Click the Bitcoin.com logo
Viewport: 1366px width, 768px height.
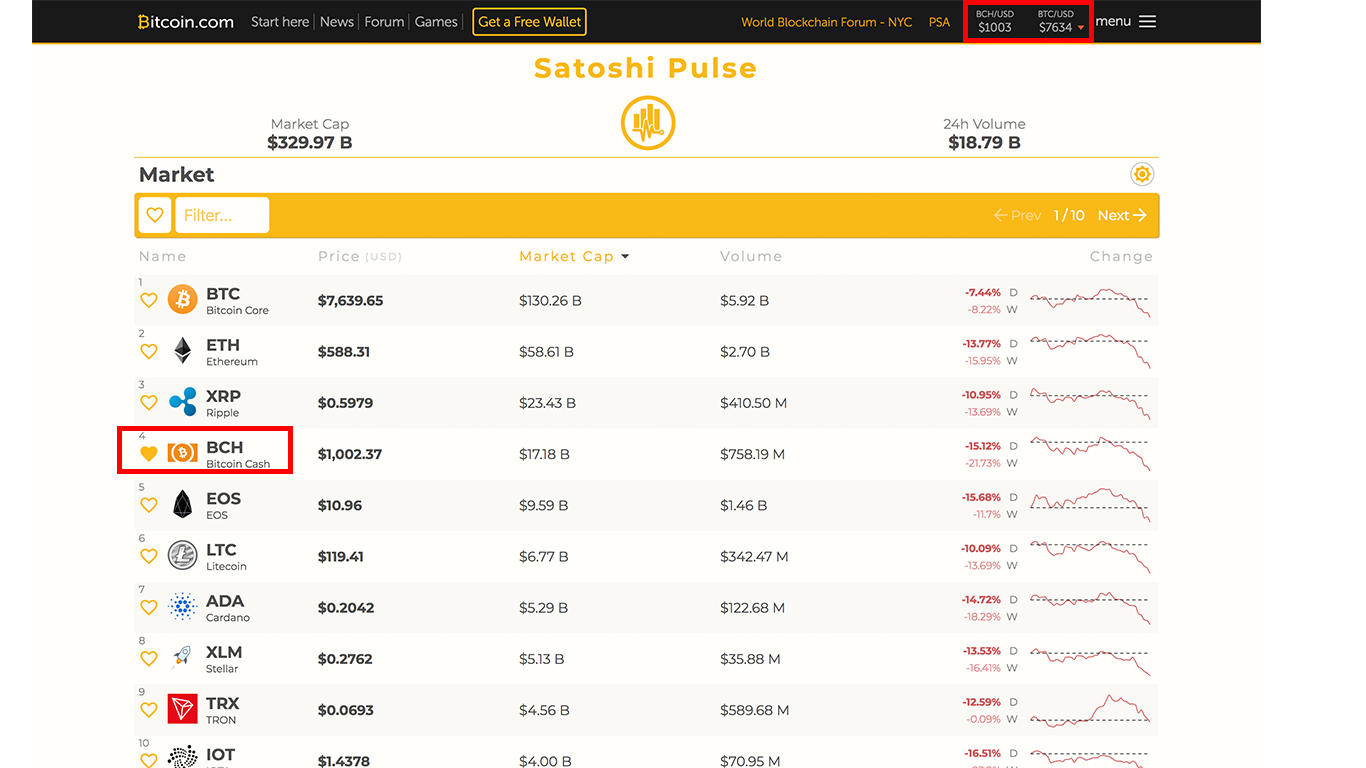186,22
